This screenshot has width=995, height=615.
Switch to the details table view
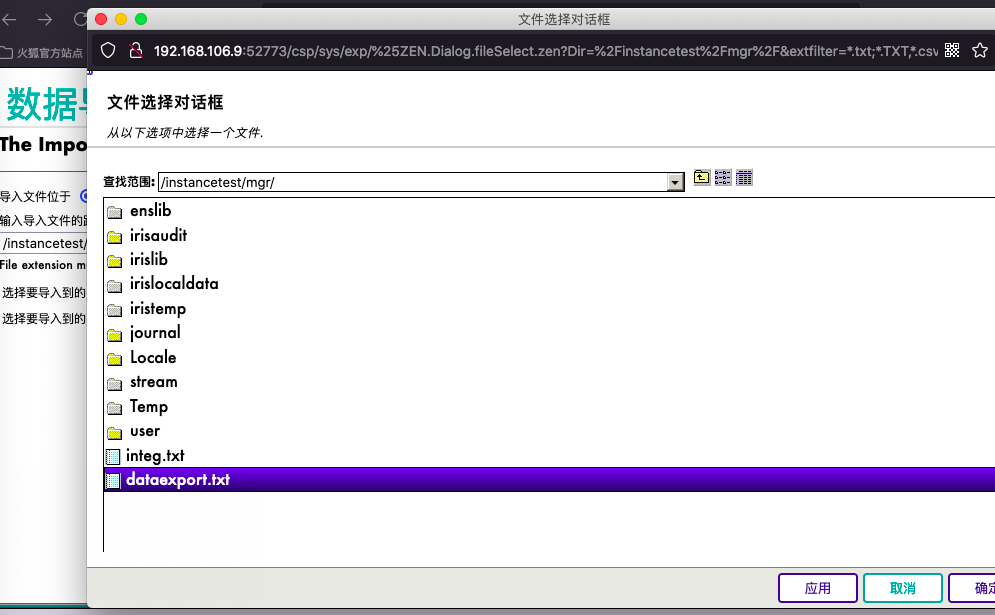(x=743, y=177)
